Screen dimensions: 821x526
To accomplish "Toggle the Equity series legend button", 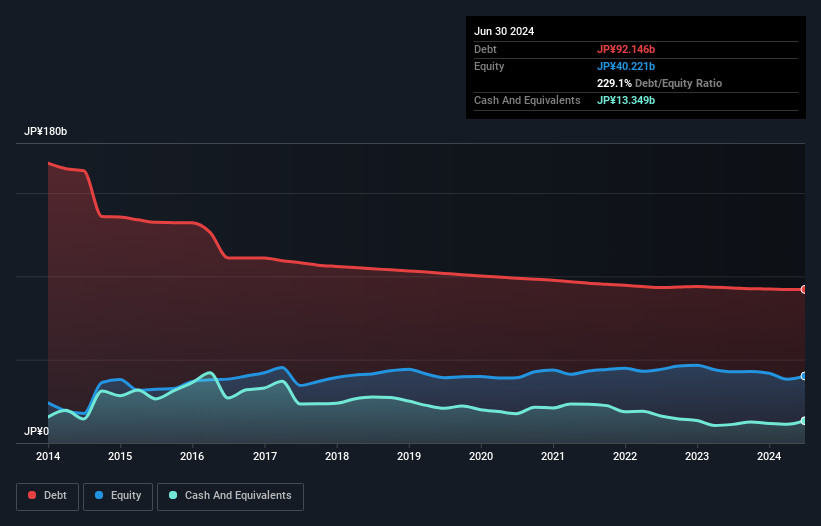I will click(x=118, y=496).
